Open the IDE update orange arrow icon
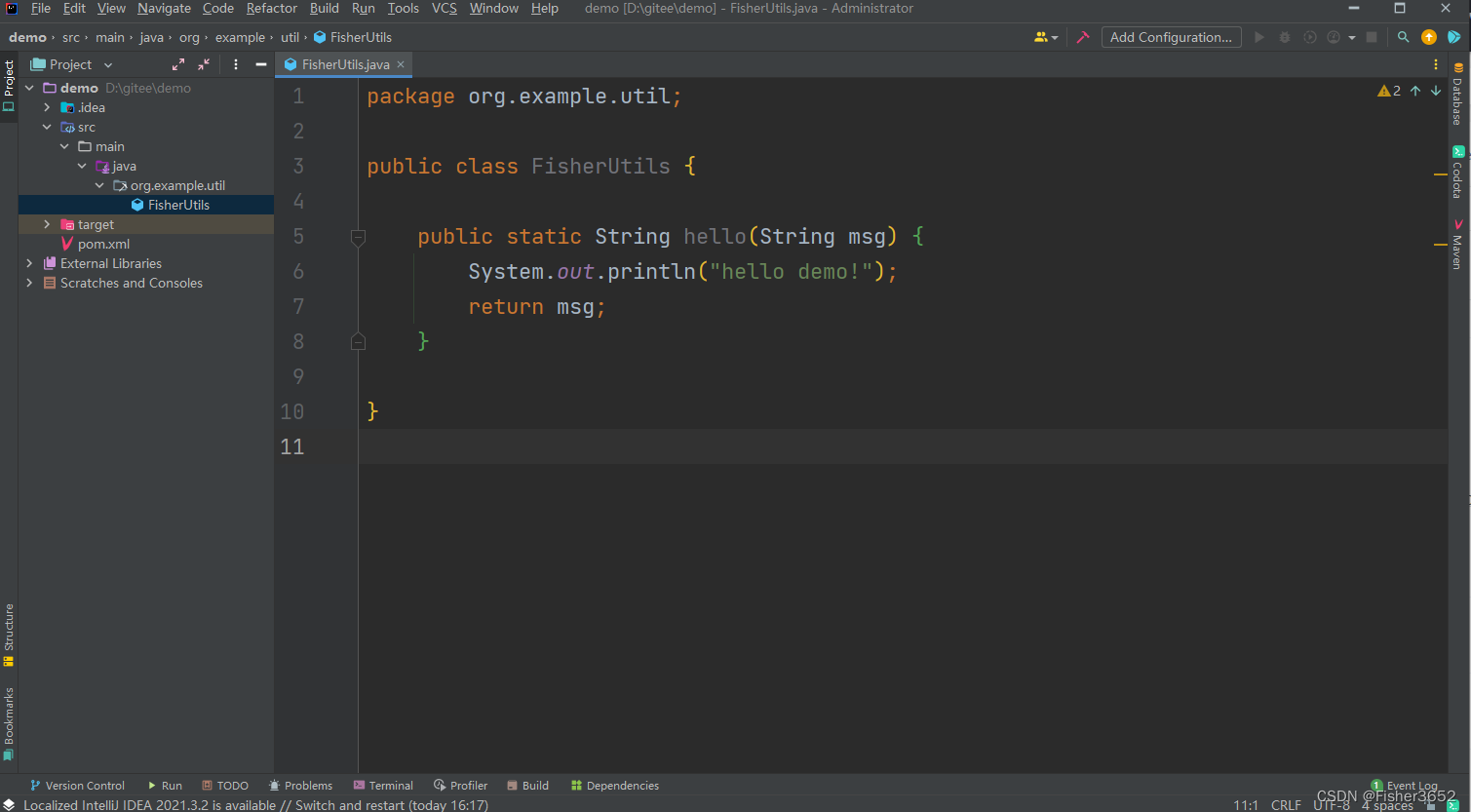1471x812 pixels. coord(1429,37)
